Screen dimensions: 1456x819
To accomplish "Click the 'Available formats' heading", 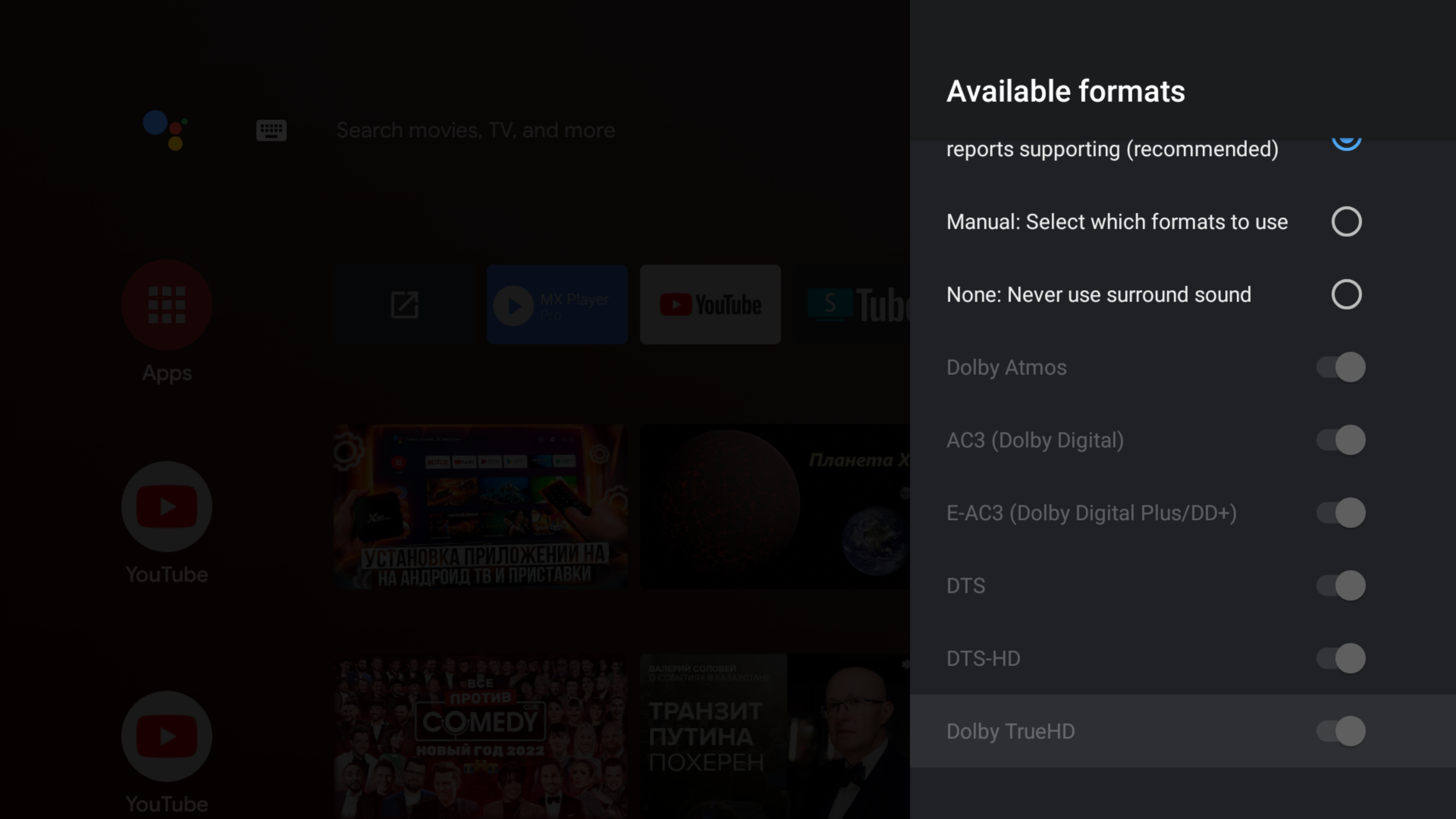I will coord(1065,91).
